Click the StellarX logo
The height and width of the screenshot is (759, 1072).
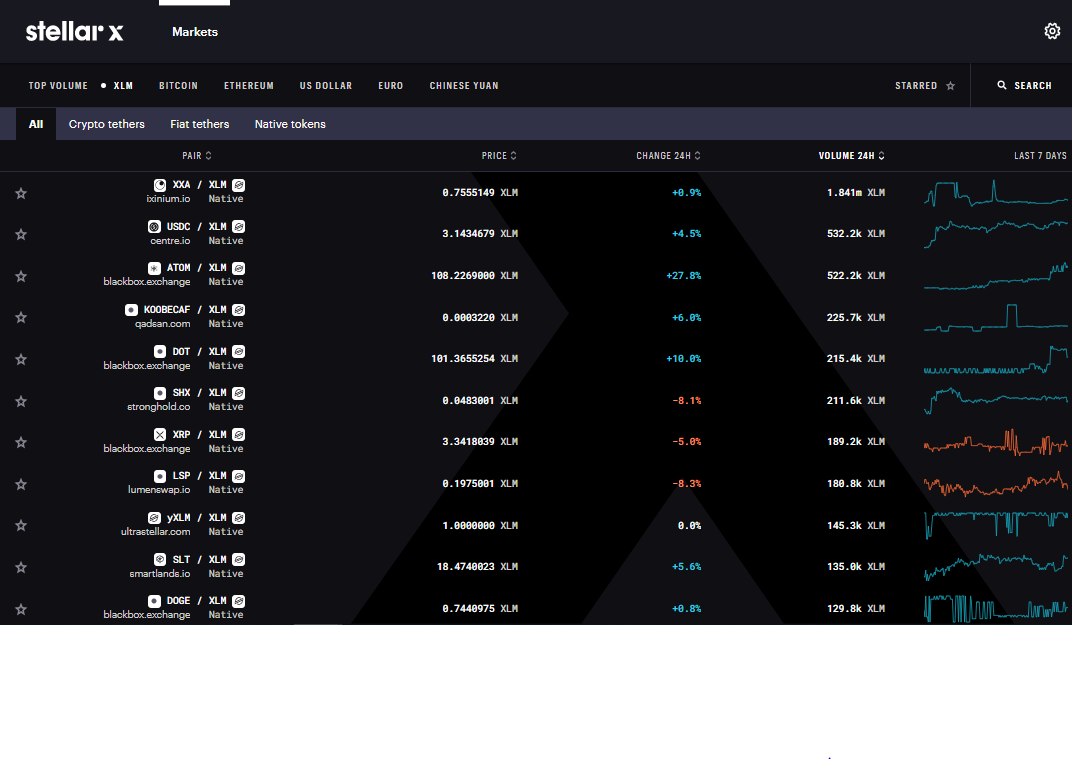[x=75, y=31]
